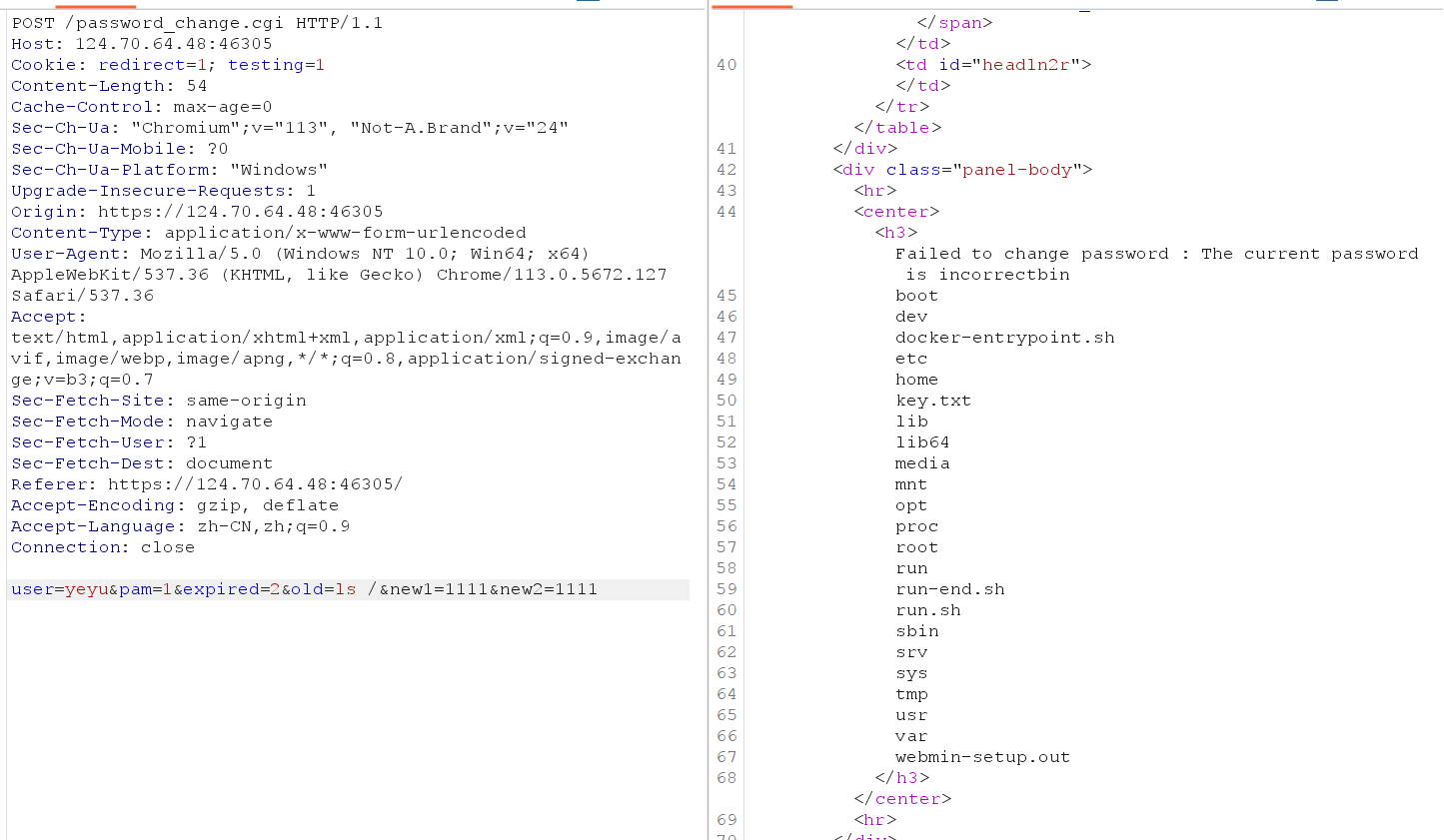Image resolution: width=1444 pixels, height=840 pixels.
Task: Select the "srv" entry
Action: coord(911,652)
